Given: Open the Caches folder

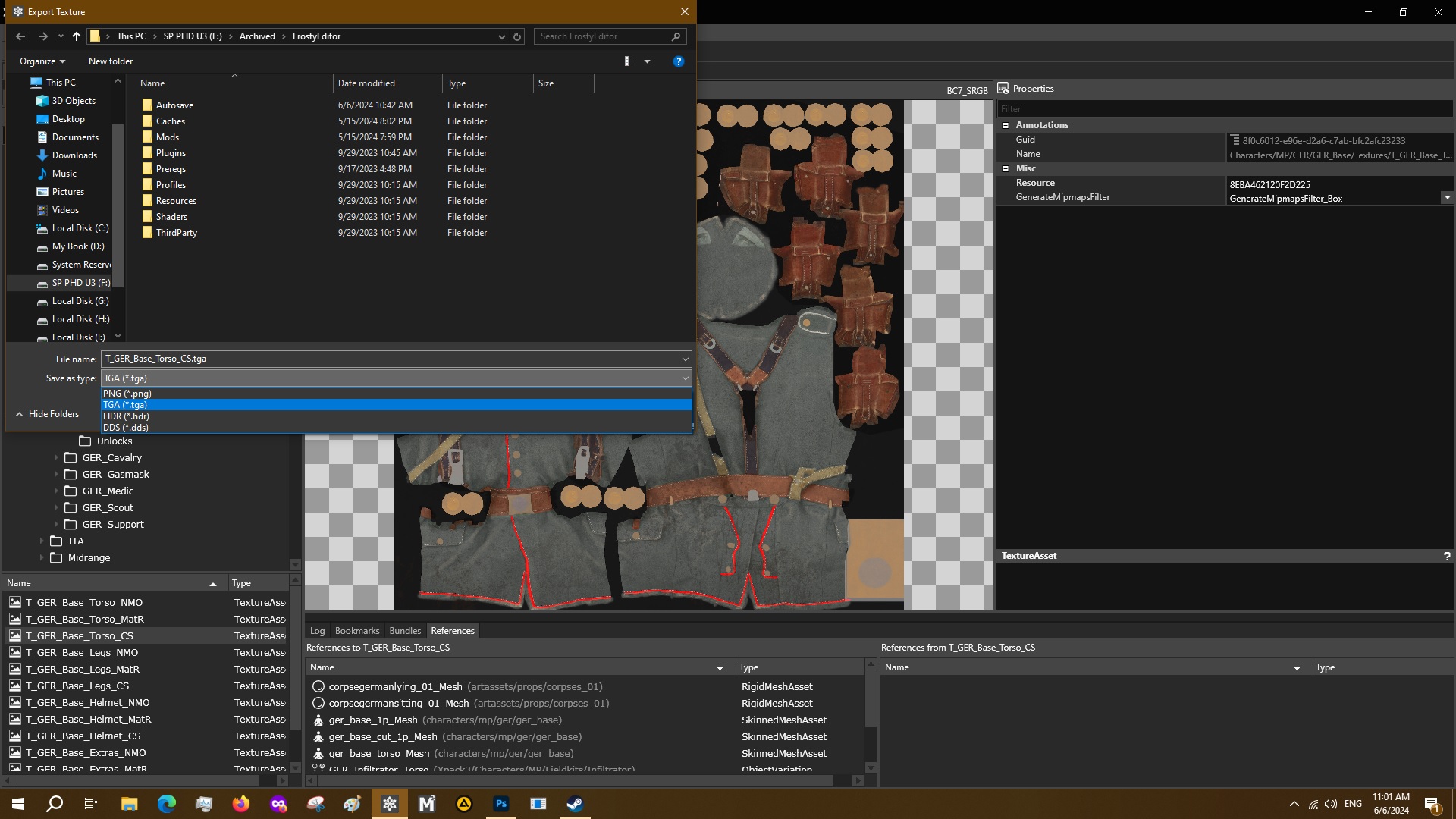Looking at the screenshot, I should 171,121.
